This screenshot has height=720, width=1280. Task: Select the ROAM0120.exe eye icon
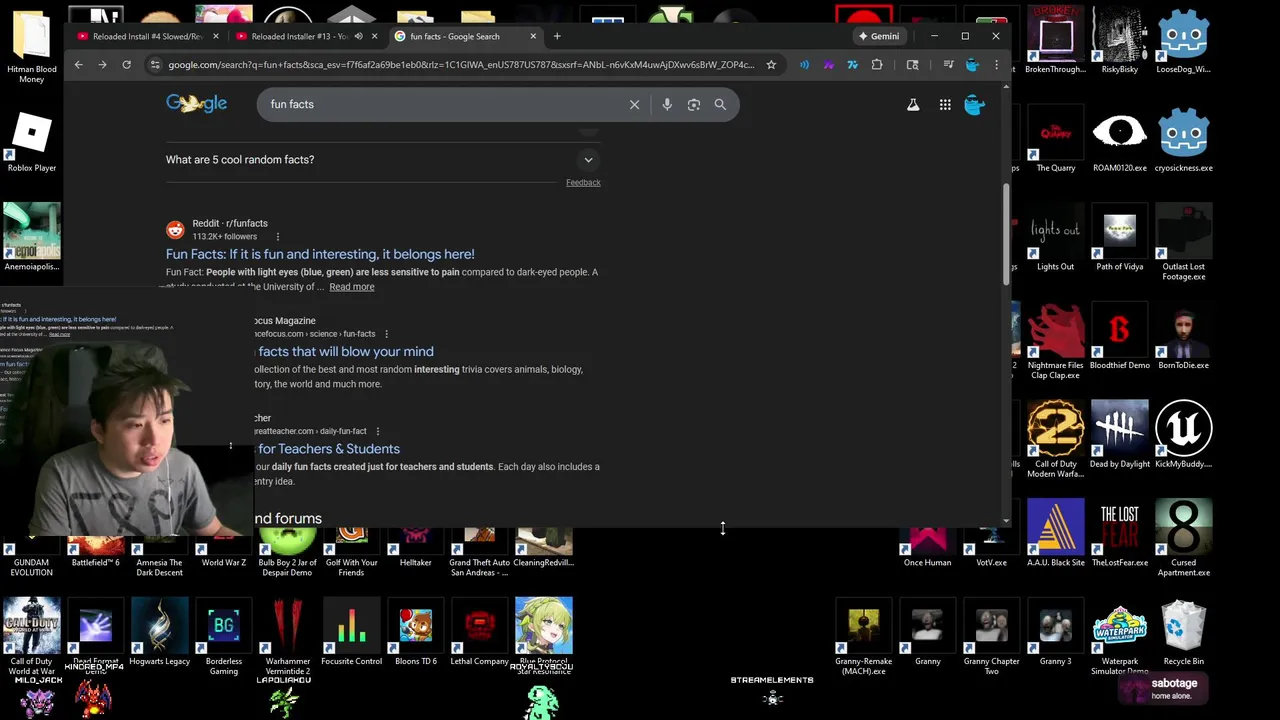[x=1120, y=139]
